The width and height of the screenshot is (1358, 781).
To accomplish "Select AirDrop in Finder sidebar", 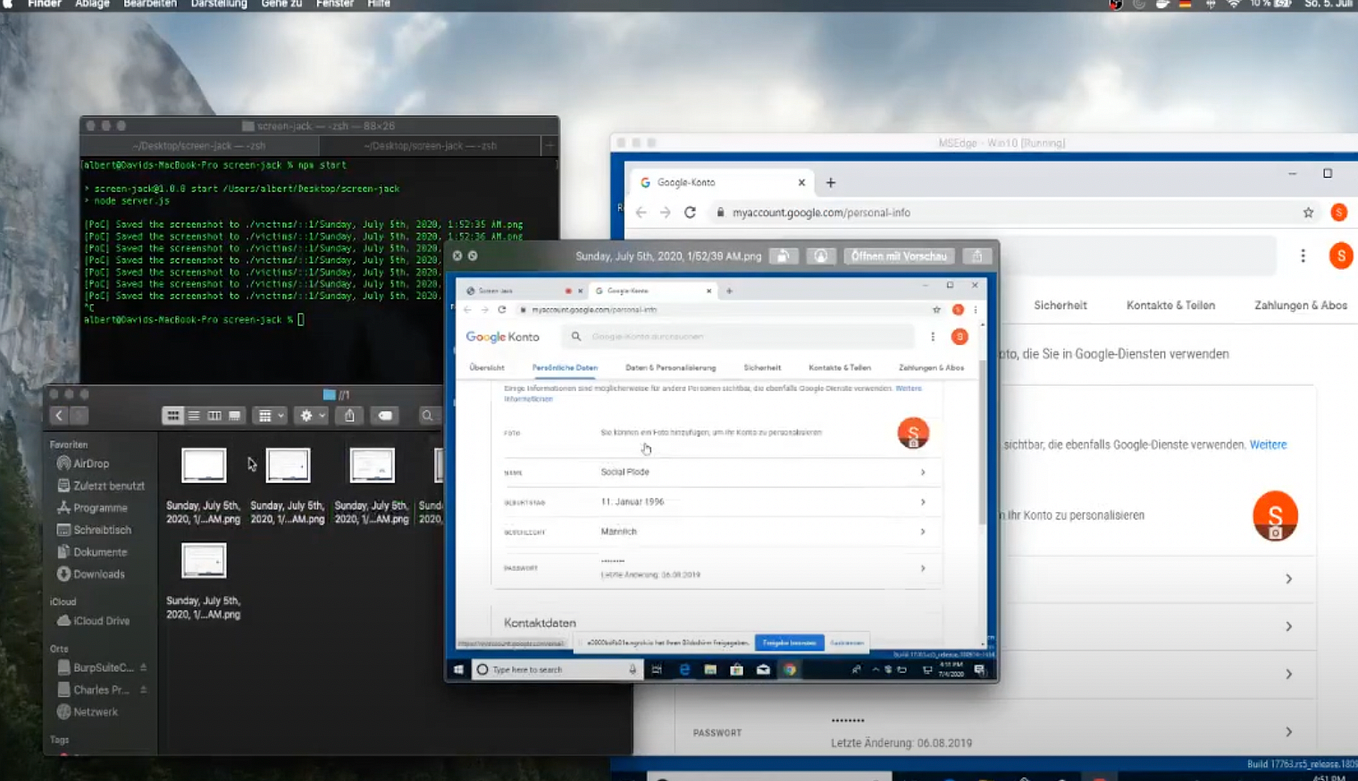I will 84,464.
